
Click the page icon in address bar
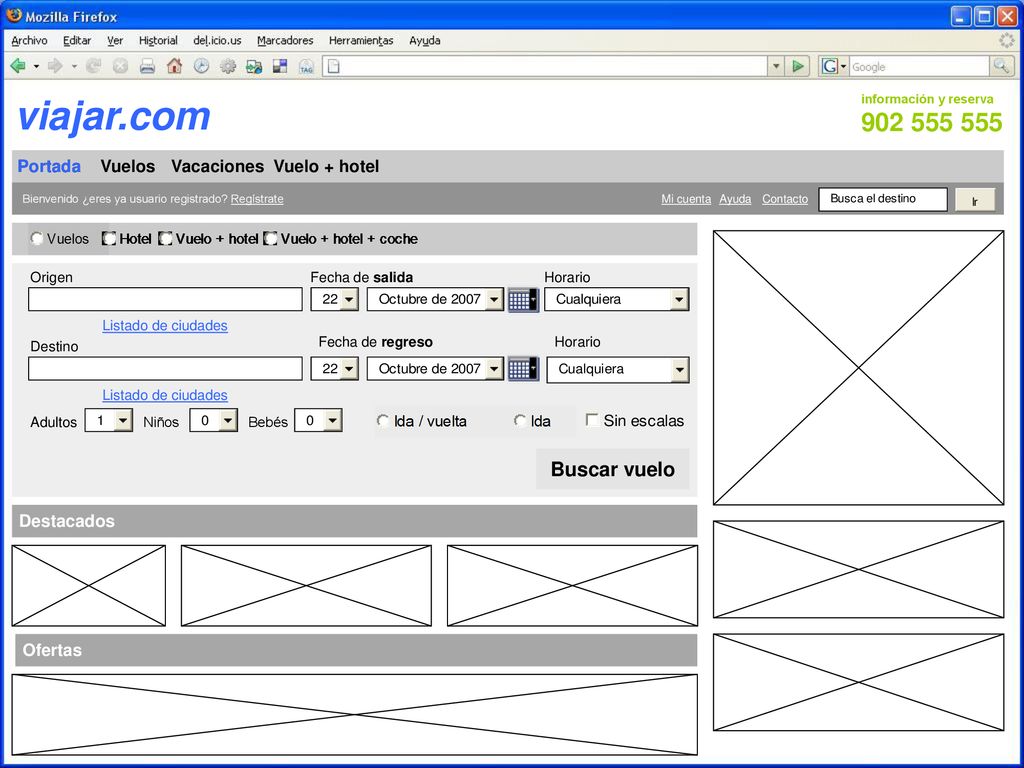(334, 66)
